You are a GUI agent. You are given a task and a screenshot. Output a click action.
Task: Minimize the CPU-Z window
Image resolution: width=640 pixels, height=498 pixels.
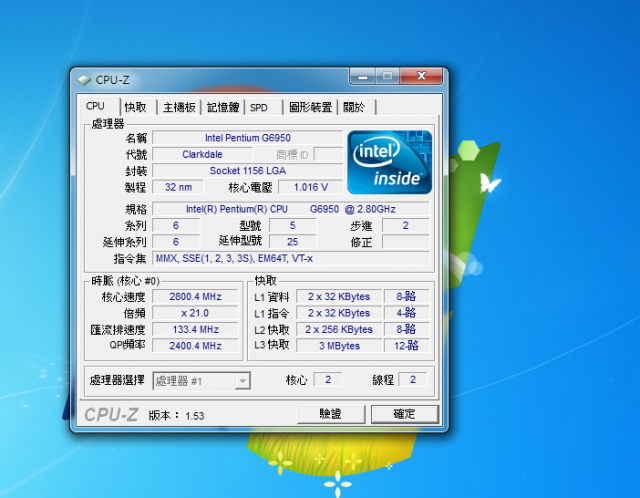pos(362,76)
